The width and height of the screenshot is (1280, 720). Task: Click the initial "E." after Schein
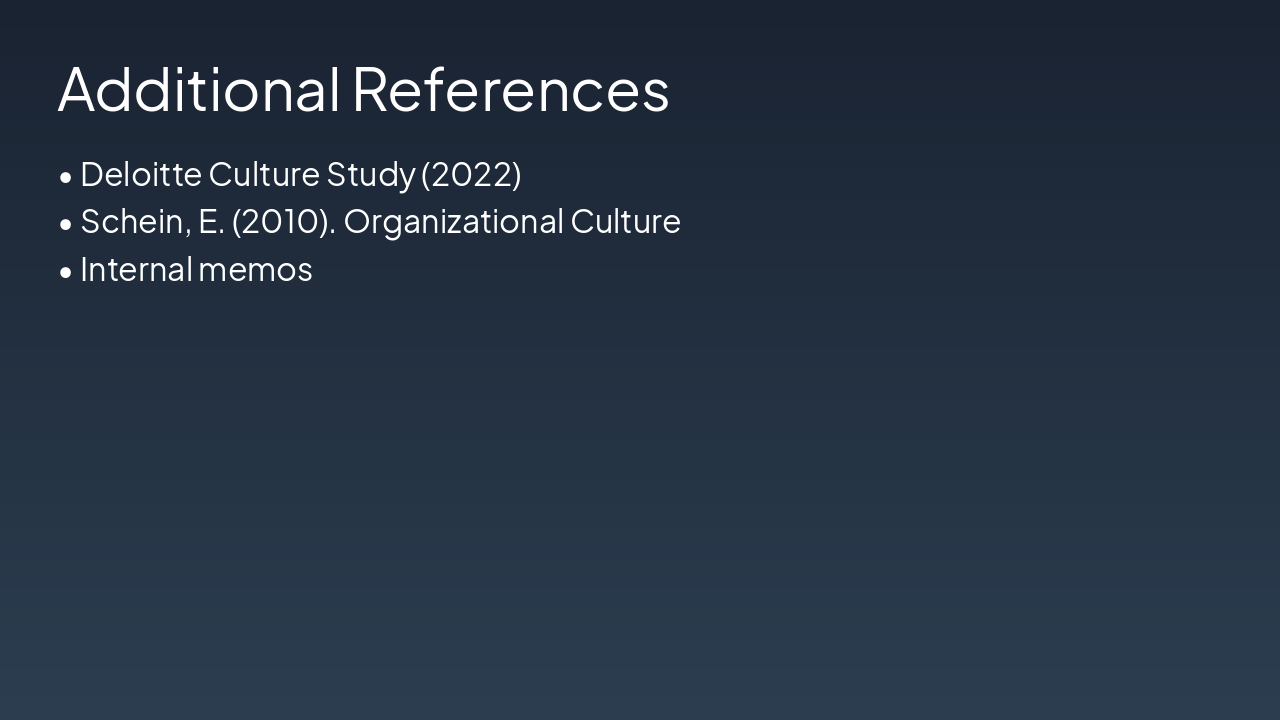[210, 222]
